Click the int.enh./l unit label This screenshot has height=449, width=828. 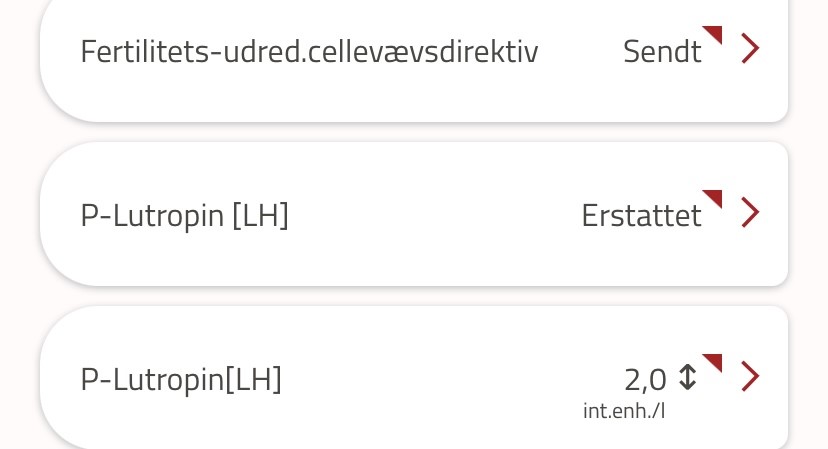(x=623, y=411)
